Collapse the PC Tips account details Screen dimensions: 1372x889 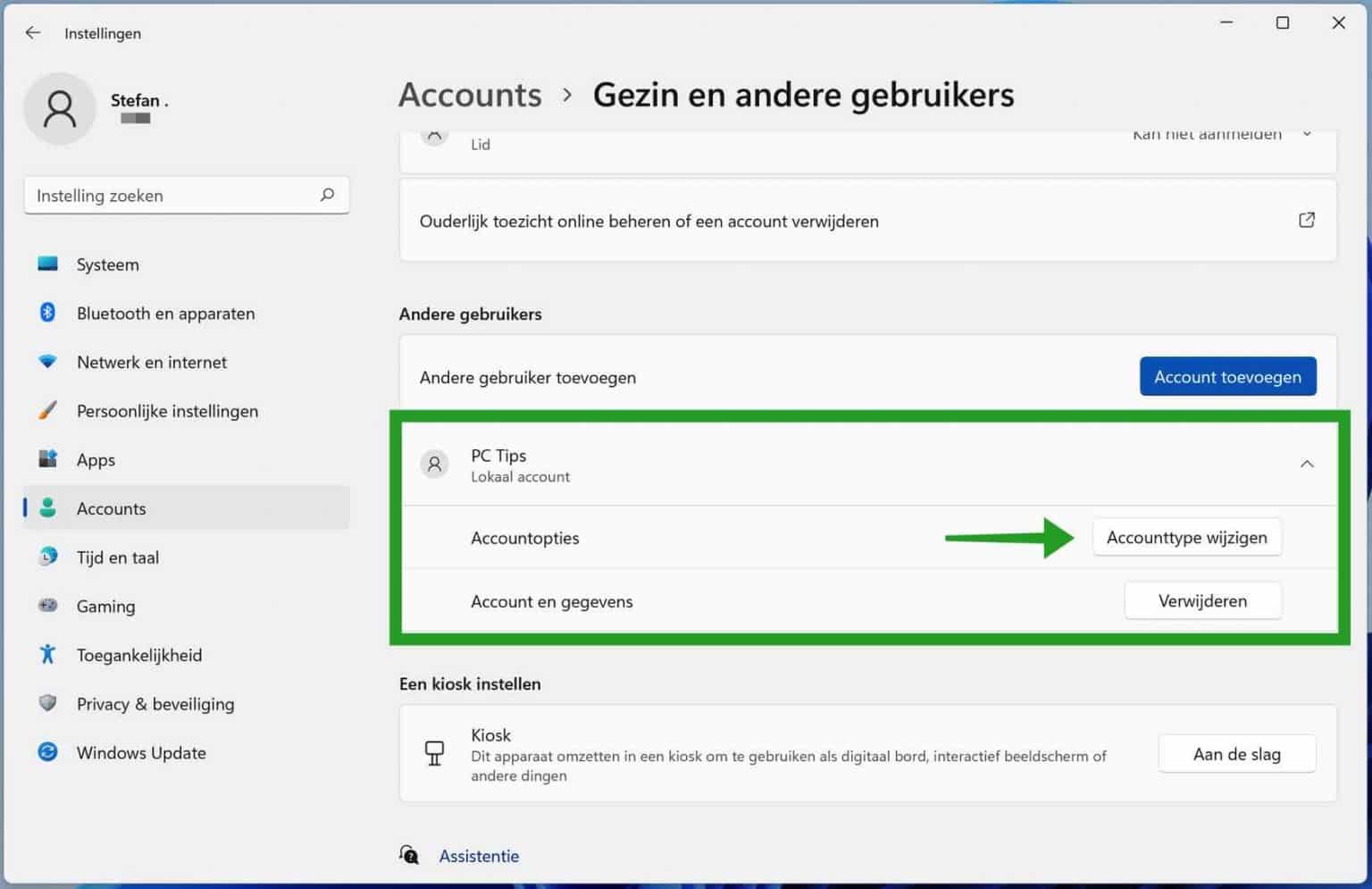coord(1307,464)
